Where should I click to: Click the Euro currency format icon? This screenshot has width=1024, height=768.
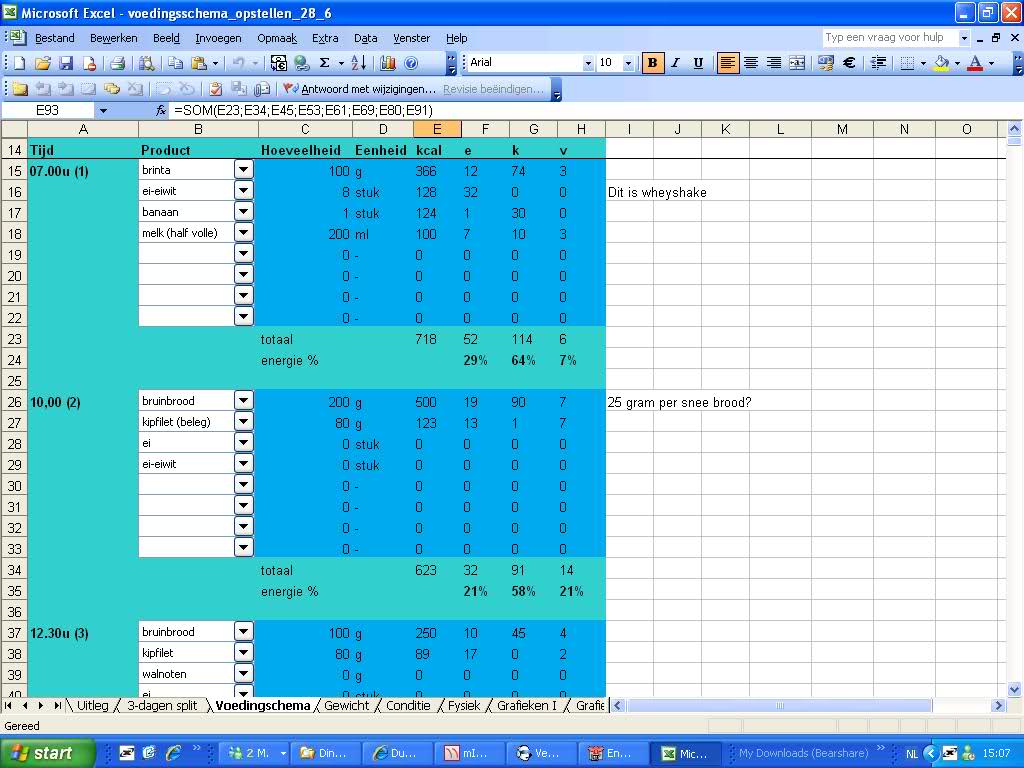849,63
